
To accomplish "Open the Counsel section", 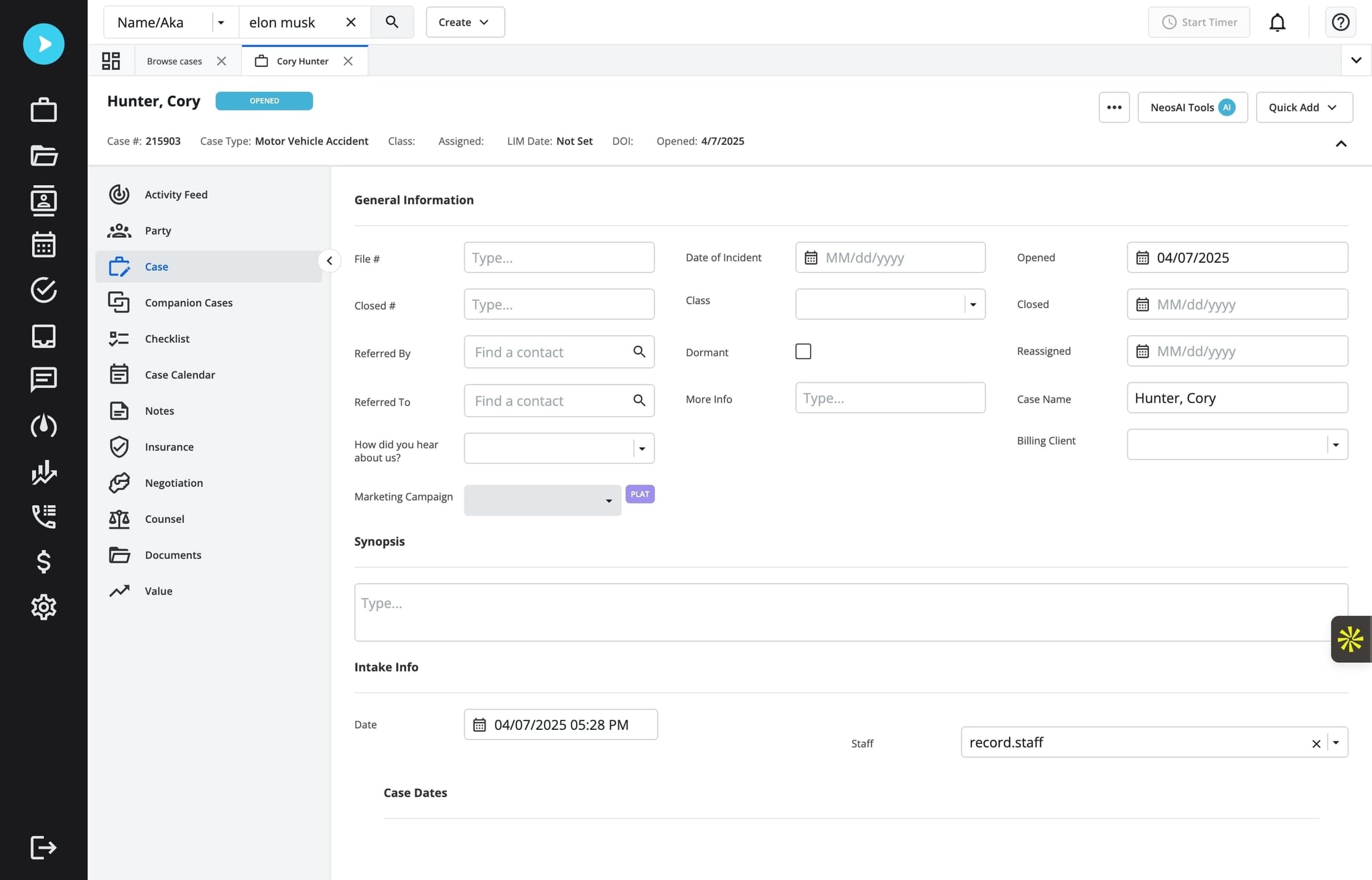I will click(x=164, y=519).
